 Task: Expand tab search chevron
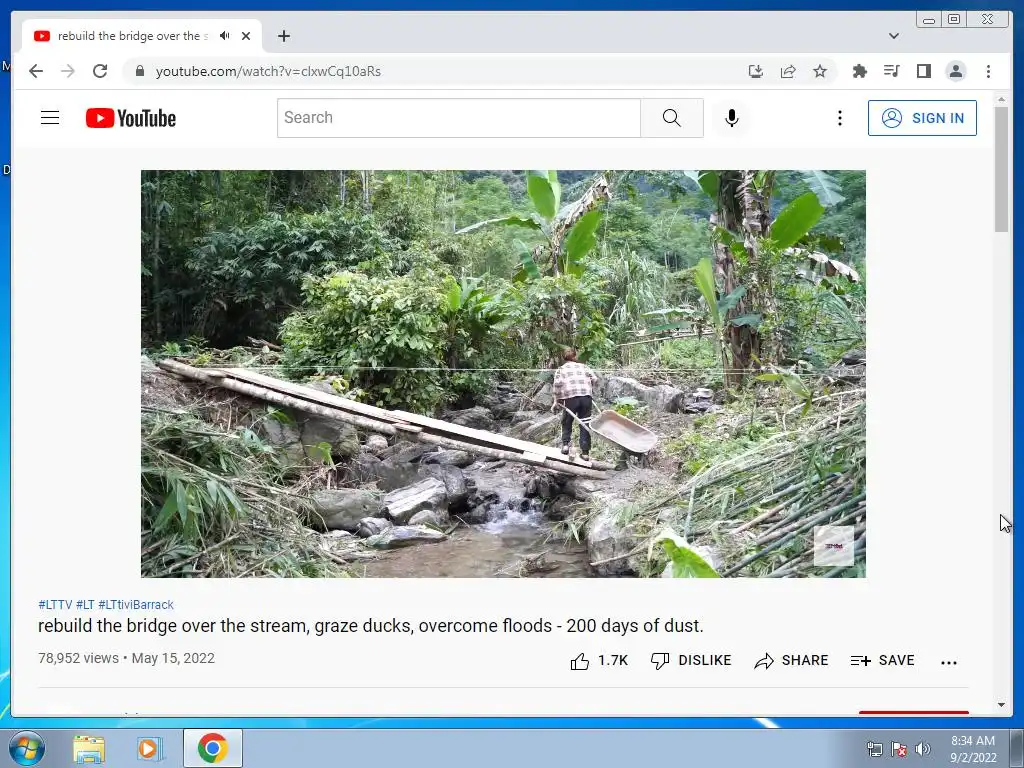pyautogui.click(x=894, y=36)
